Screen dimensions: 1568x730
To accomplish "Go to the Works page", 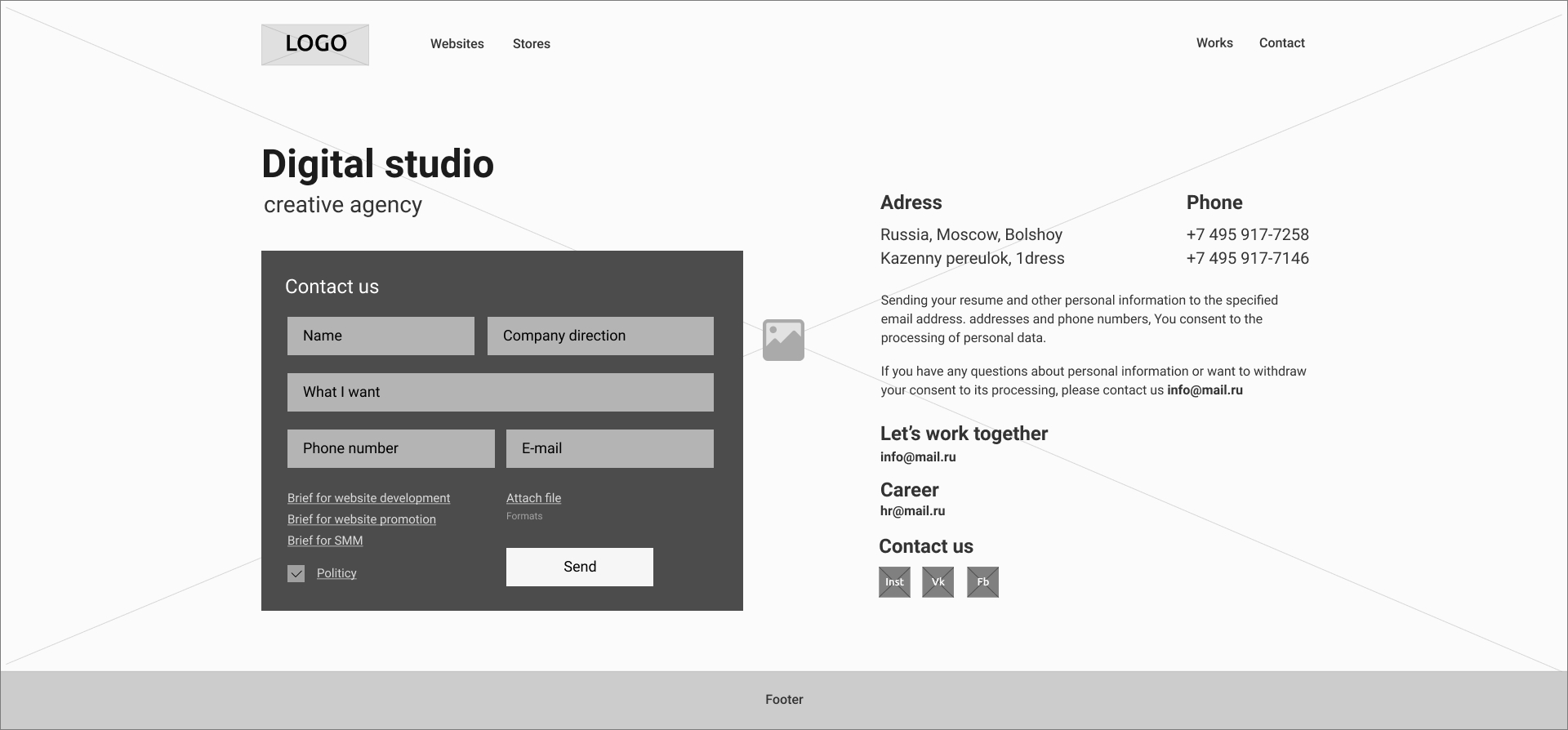I will (1214, 43).
